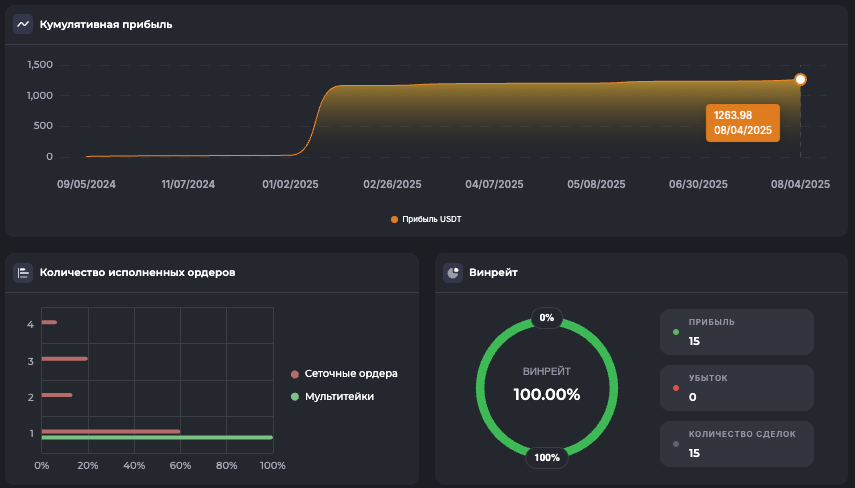Click the pie chart icon beside Винрейт
Viewport: 855px width, 488px height.
(453, 272)
